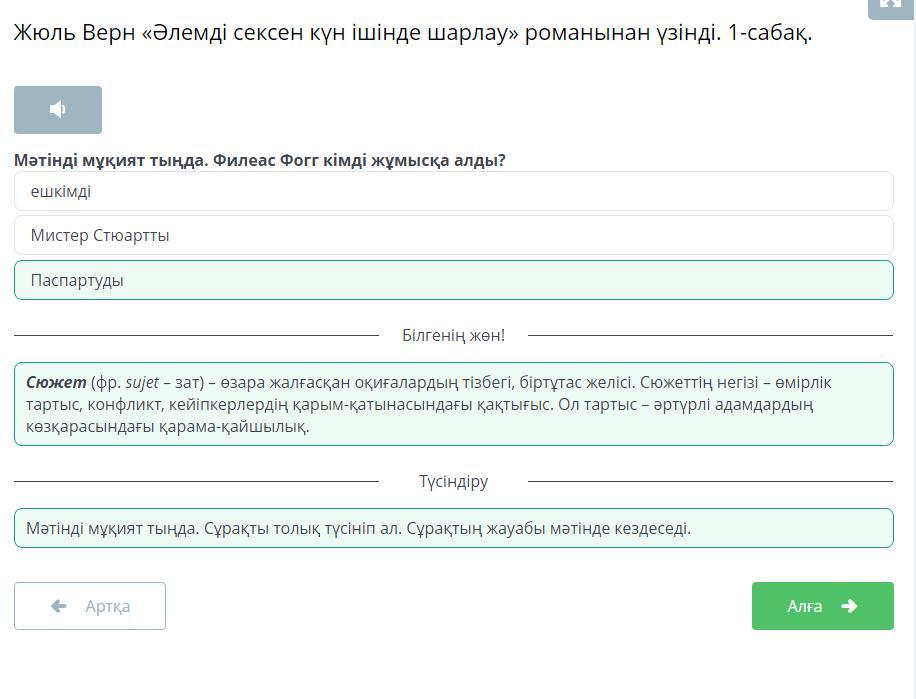This screenshot has height=699, width=916.
Task: Click the italic word "sujet"
Action: (x=142, y=382)
